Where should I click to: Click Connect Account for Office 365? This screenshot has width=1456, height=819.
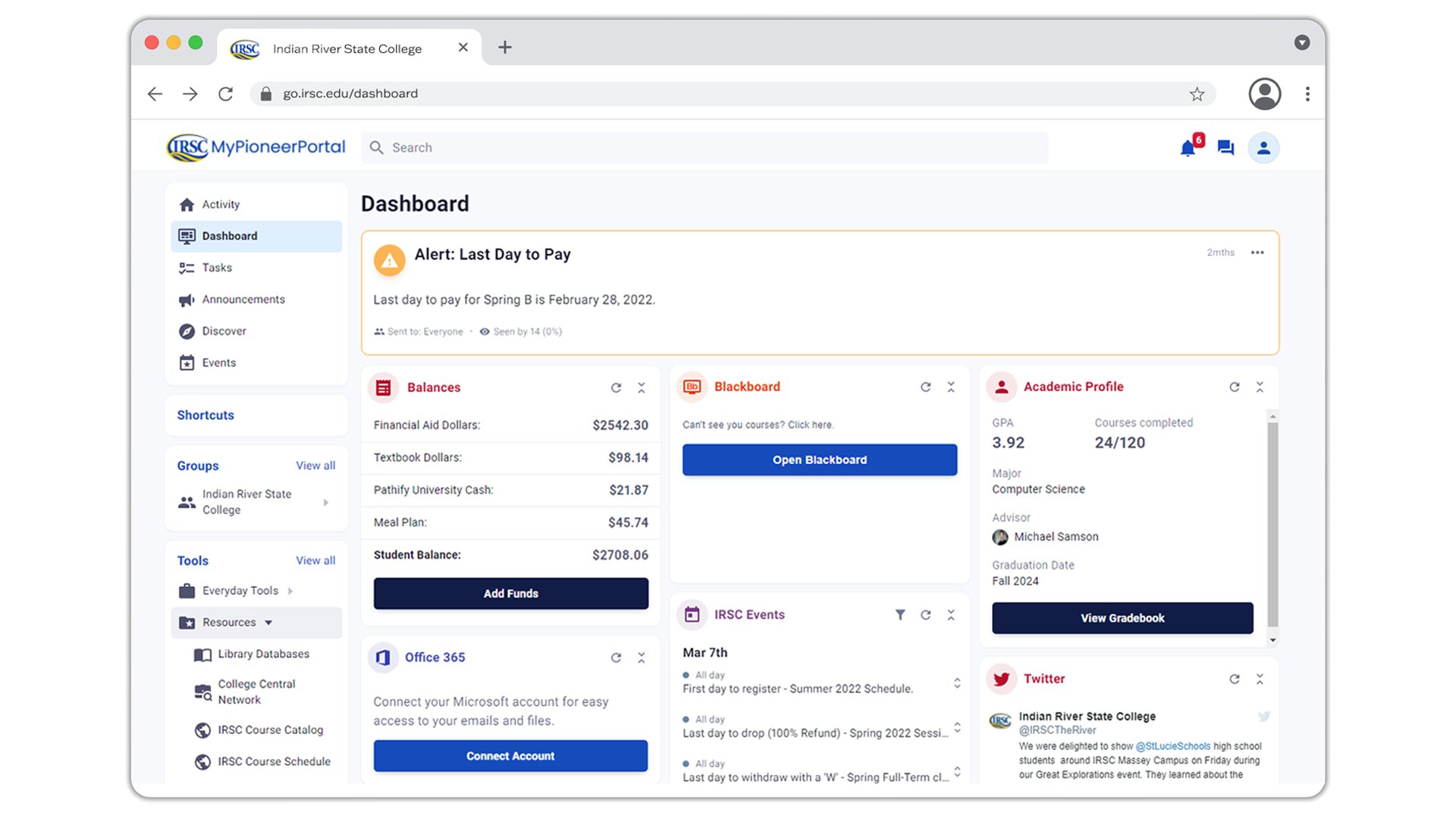click(x=510, y=756)
